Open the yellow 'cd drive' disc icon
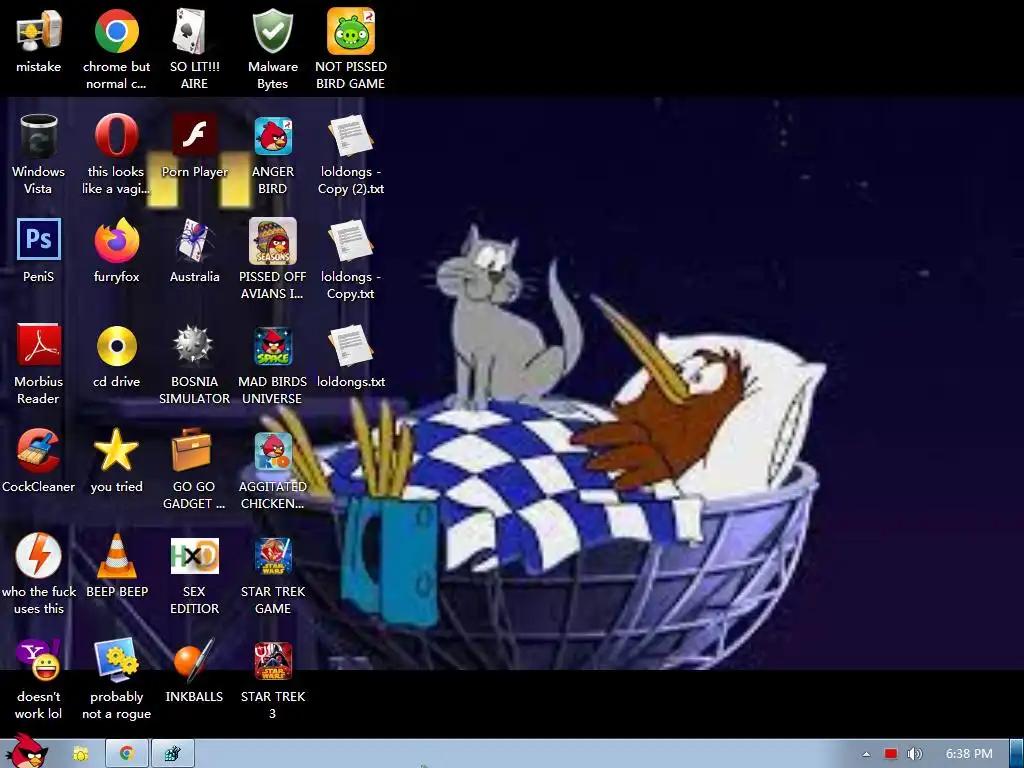The image size is (1024, 768). point(116,346)
